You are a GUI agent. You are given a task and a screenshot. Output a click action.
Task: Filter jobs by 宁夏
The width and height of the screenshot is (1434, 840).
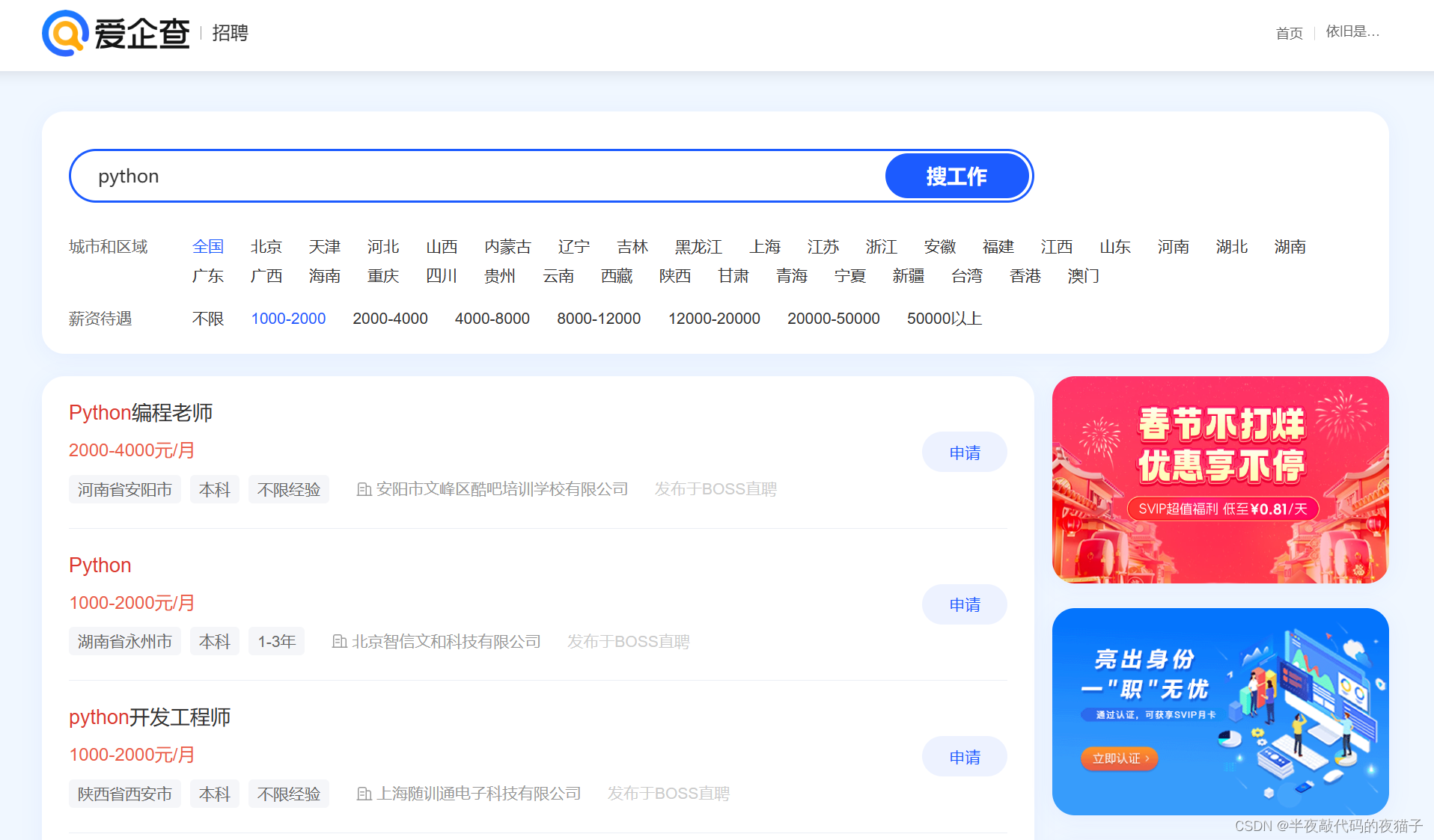click(x=850, y=276)
